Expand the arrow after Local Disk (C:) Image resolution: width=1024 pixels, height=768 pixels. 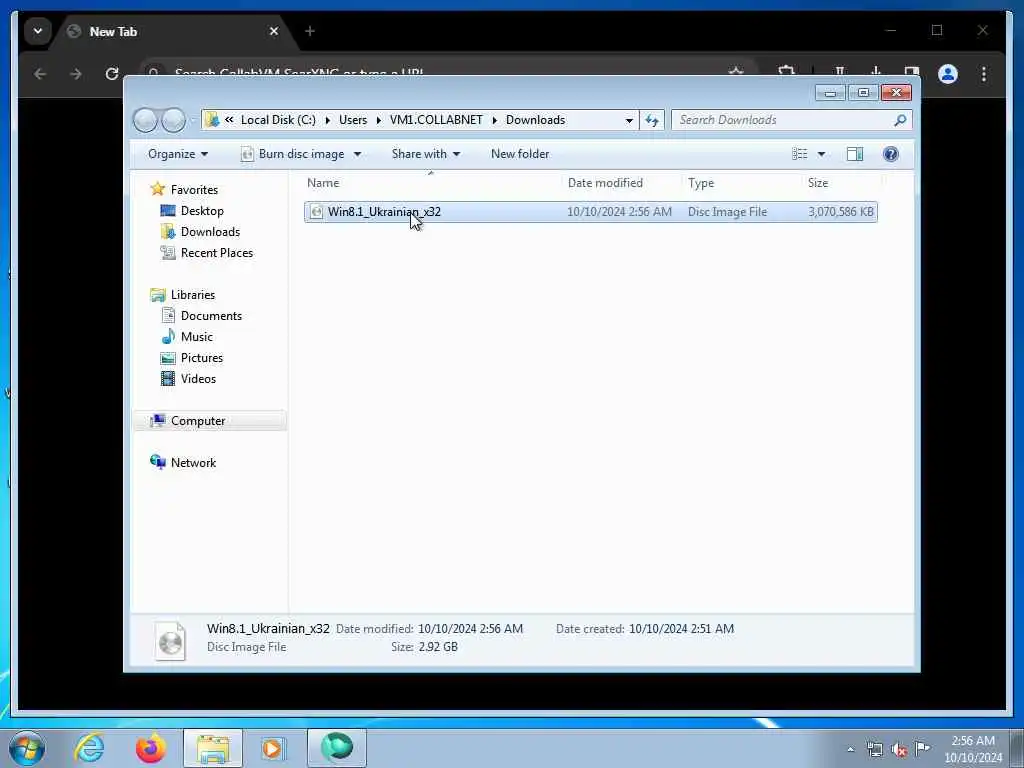(x=327, y=120)
